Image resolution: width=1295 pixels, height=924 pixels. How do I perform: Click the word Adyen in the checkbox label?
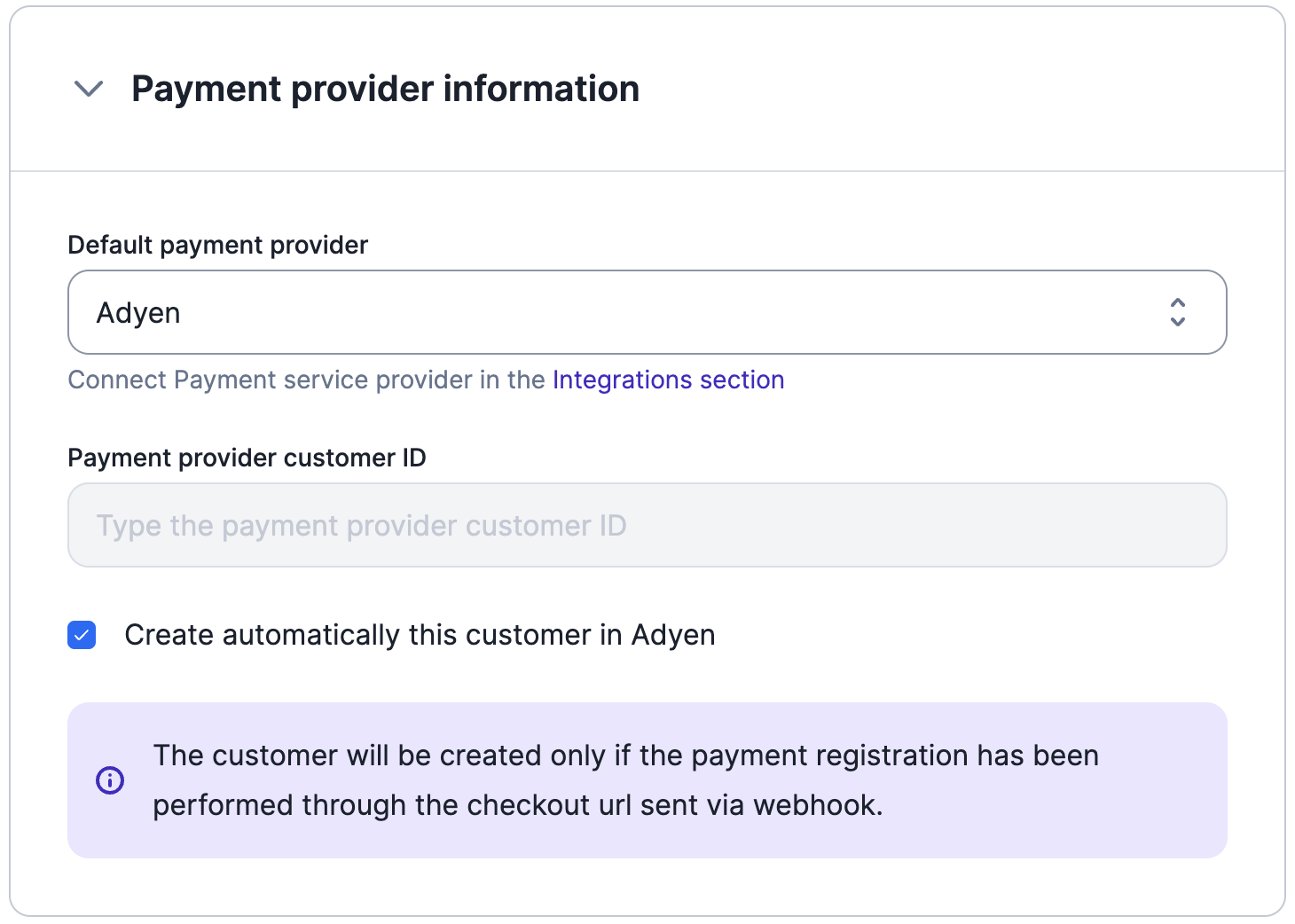click(x=673, y=636)
